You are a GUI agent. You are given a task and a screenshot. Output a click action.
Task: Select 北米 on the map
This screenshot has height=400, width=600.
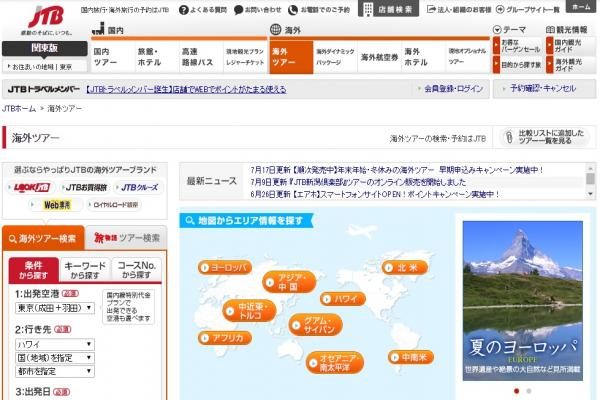(x=405, y=268)
